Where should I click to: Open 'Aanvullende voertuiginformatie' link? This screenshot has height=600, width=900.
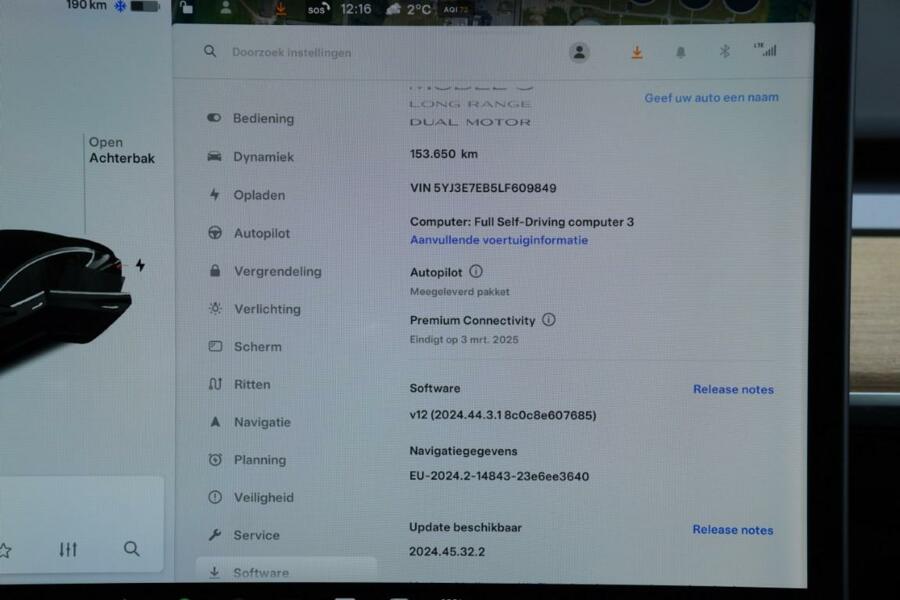(x=499, y=240)
